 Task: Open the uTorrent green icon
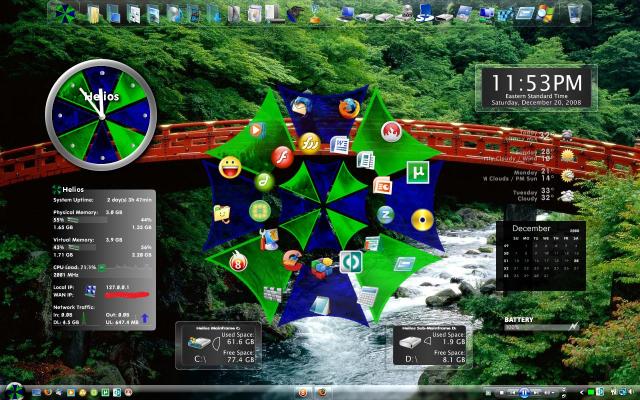click(x=418, y=172)
